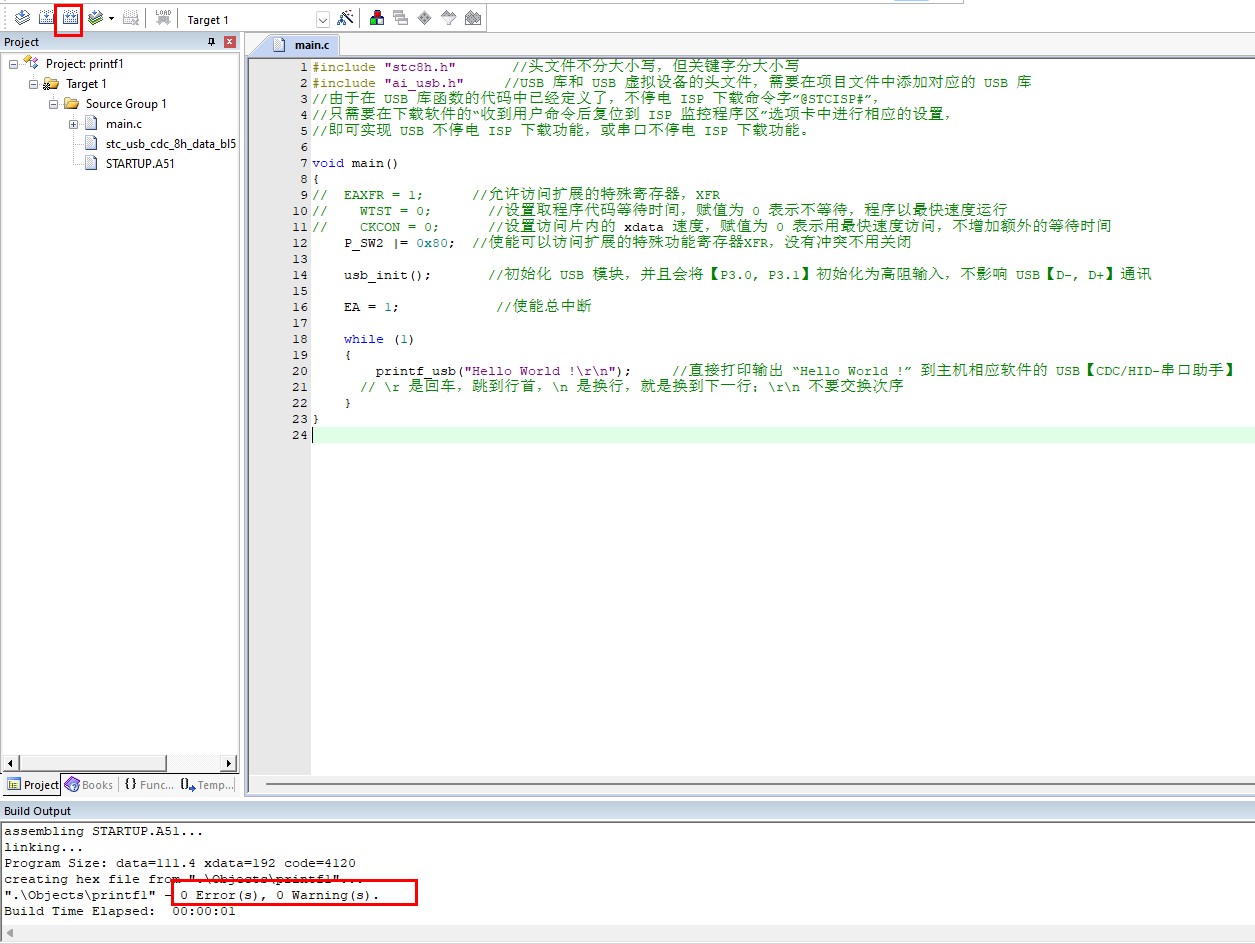Open the Manage Project Items icon
The width and height of the screenshot is (1255, 944).
pos(377,18)
